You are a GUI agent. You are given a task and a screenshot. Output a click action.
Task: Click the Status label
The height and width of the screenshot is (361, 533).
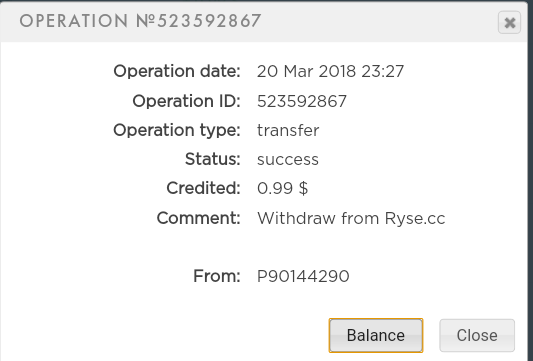click(x=213, y=159)
